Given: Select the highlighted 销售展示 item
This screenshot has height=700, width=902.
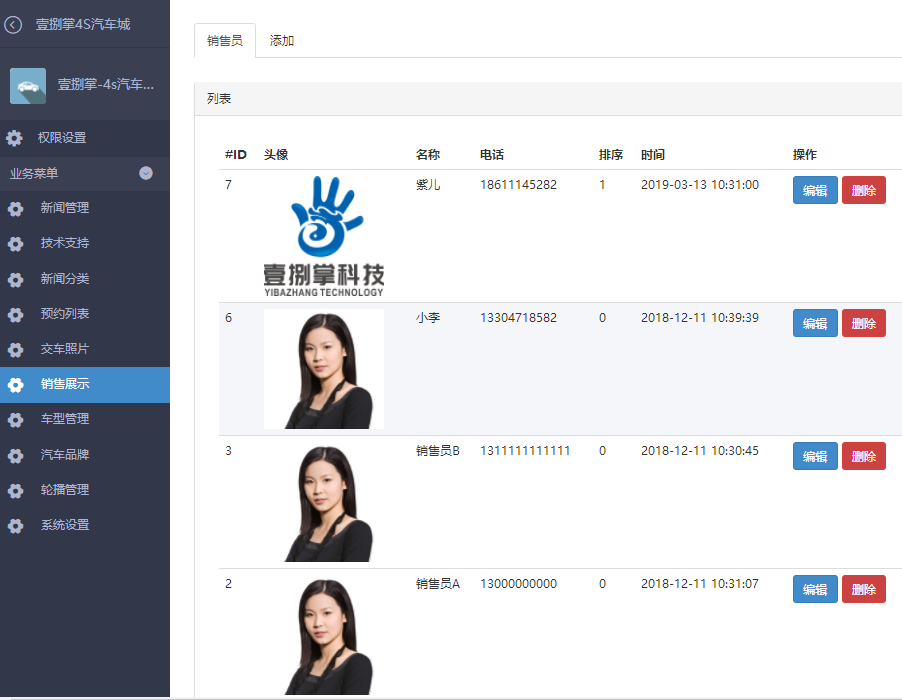Looking at the screenshot, I should point(85,384).
